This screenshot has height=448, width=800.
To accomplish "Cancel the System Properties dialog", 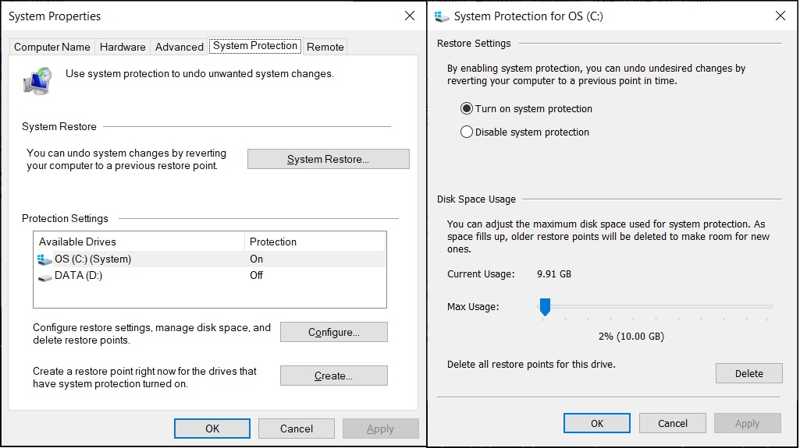I will pyautogui.click(x=296, y=429).
